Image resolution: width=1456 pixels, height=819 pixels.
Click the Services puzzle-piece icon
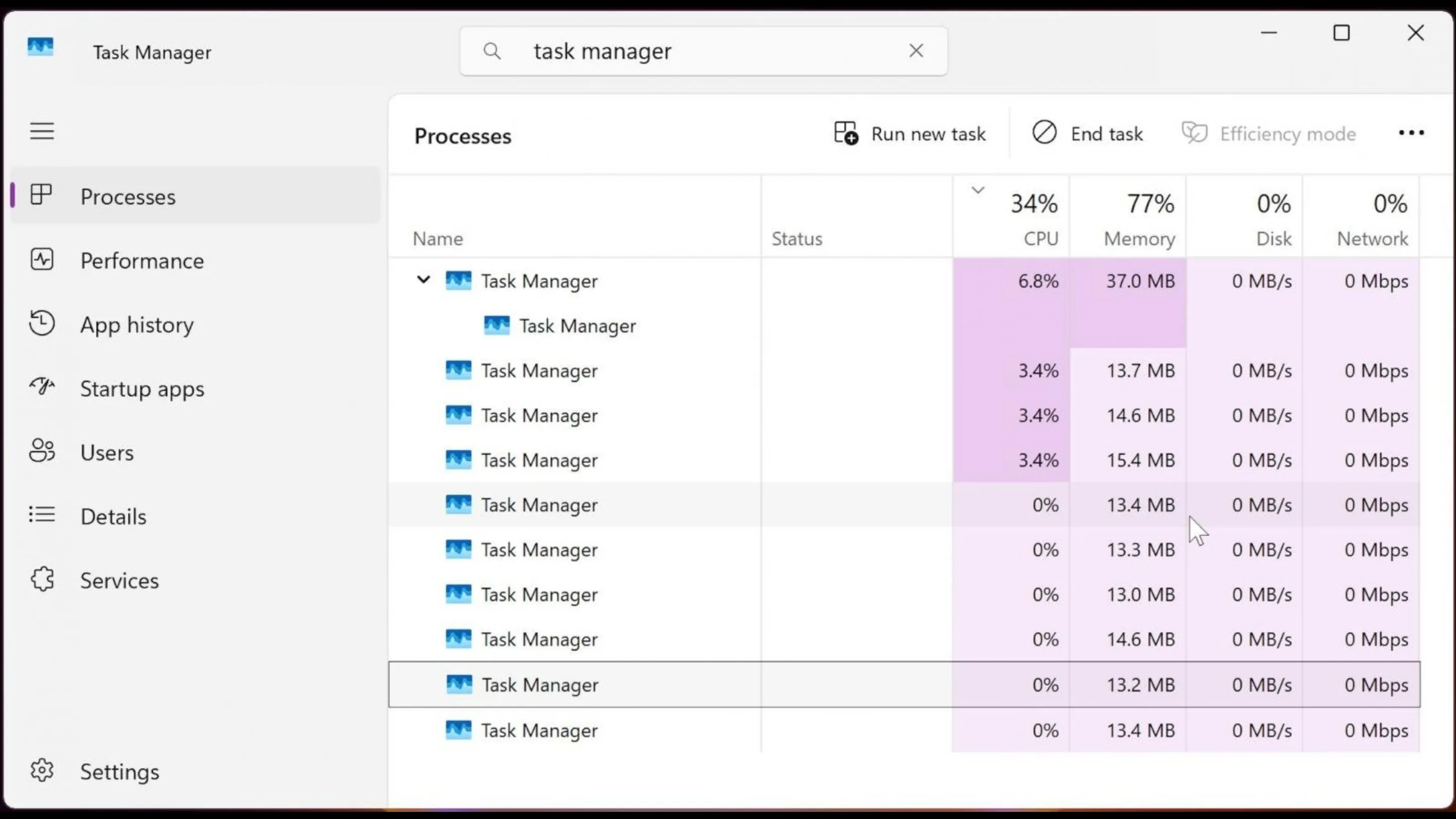tap(42, 580)
